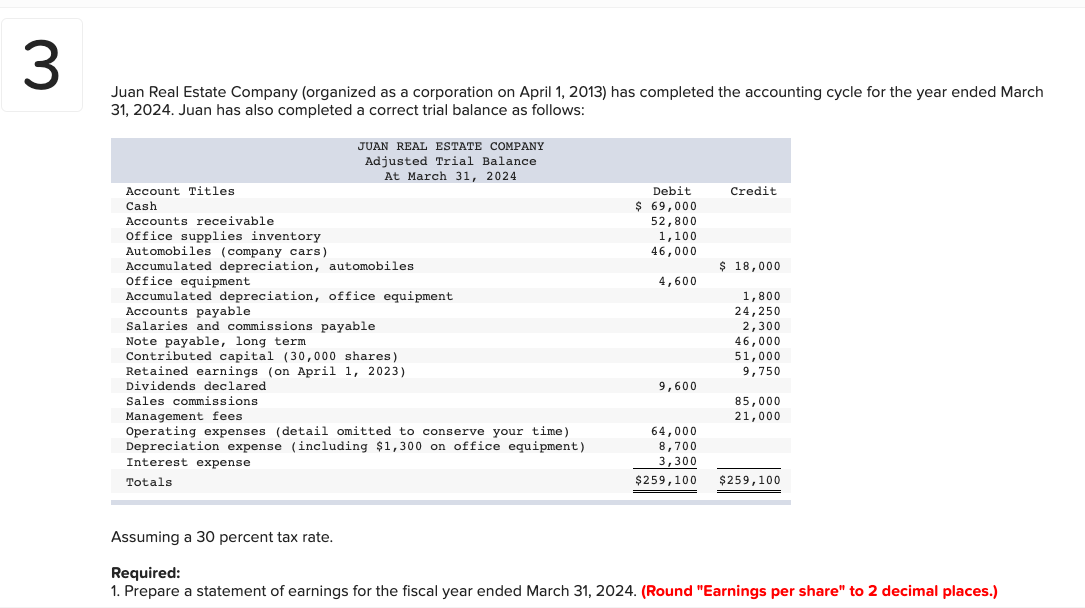Select the Debit column header

(x=672, y=191)
